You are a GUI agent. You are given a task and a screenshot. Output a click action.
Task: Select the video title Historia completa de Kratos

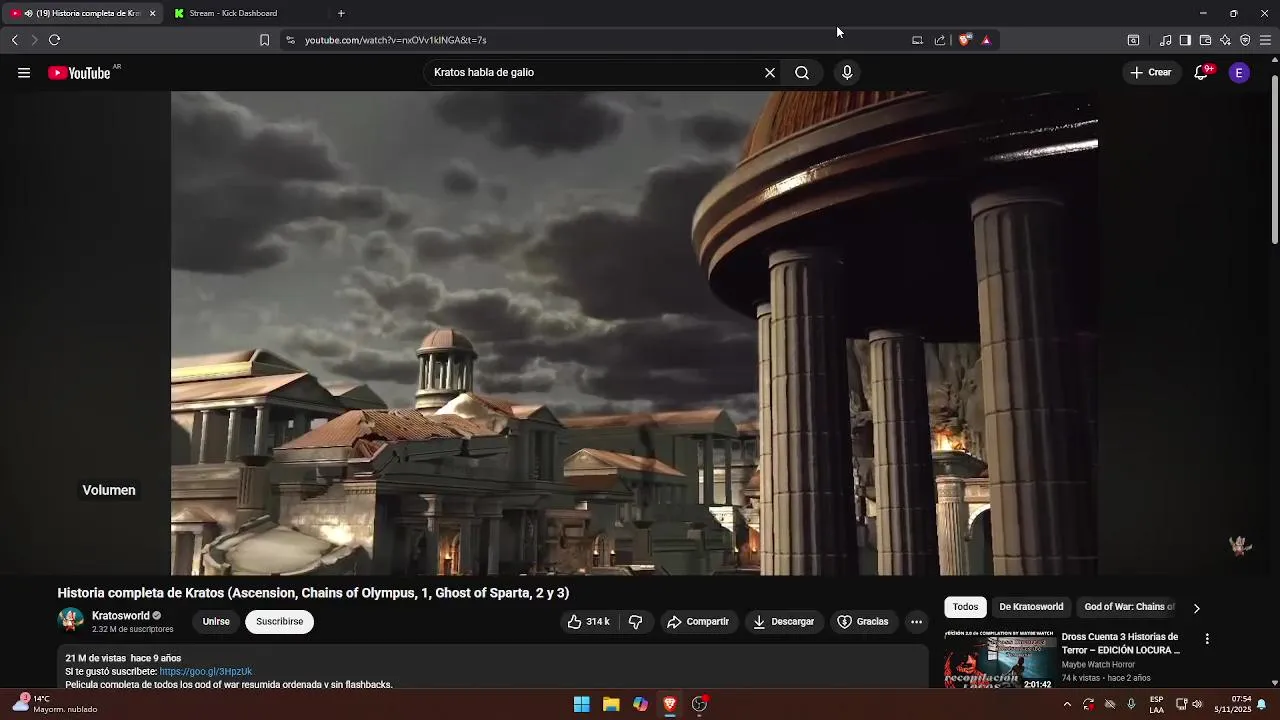pos(313,593)
